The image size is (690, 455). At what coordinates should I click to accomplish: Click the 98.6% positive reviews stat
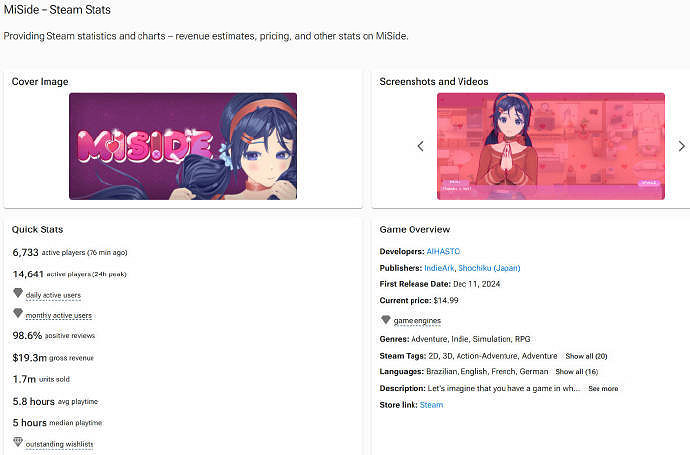[56, 336]
